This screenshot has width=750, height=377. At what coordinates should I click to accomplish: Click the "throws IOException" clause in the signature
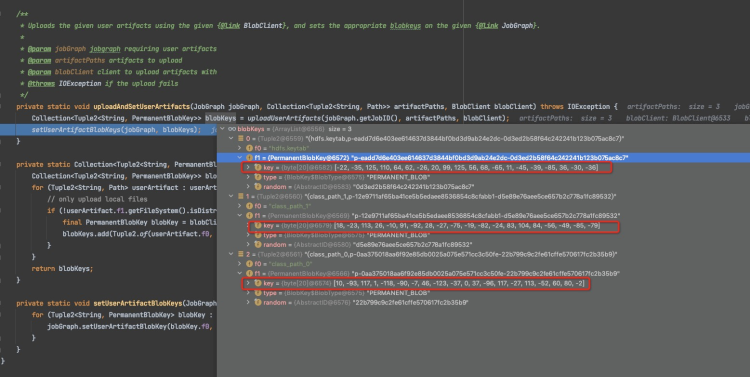pos(575,107)
